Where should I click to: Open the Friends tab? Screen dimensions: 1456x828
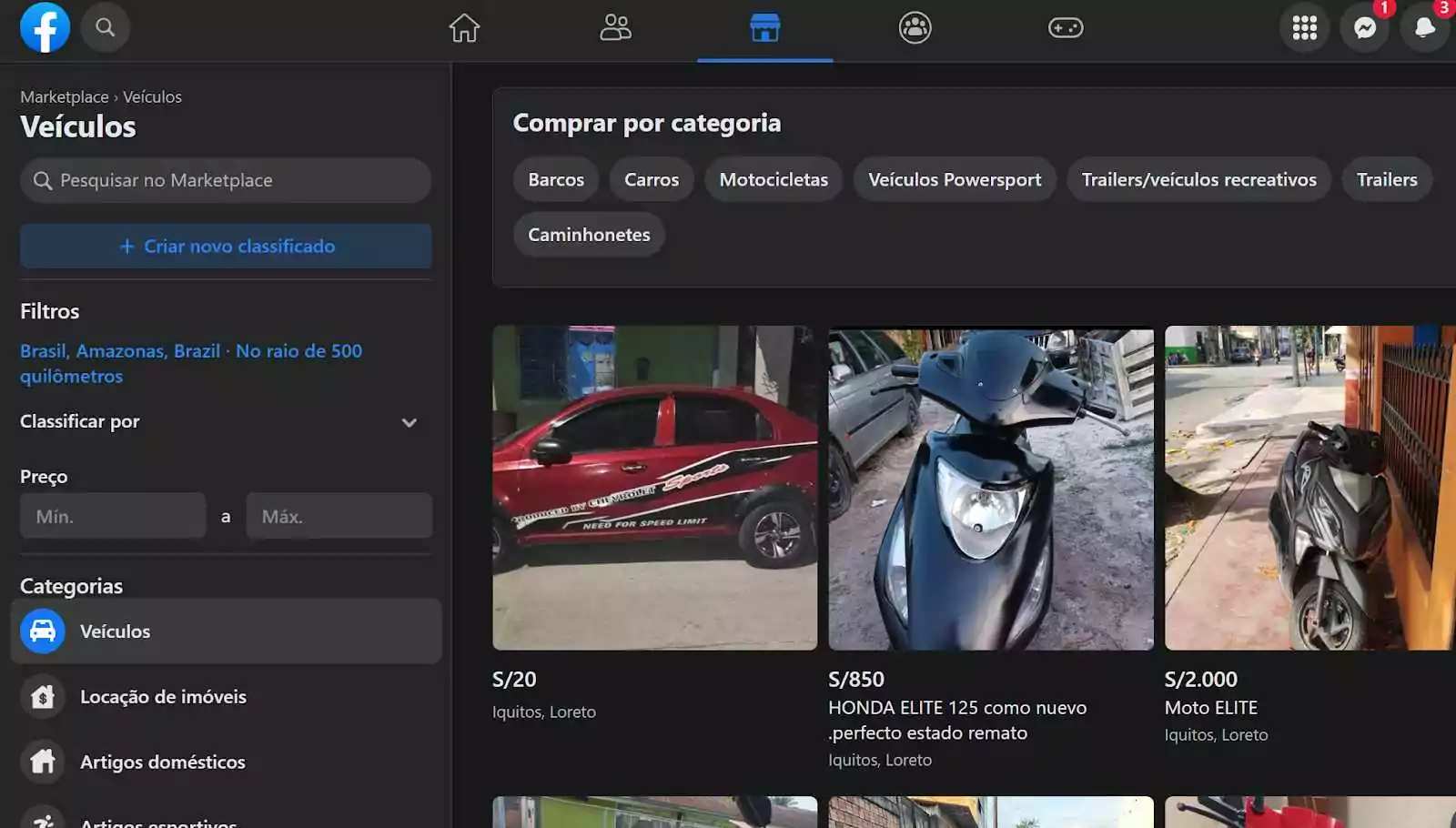pyautogui.click(x=615, y=28)
